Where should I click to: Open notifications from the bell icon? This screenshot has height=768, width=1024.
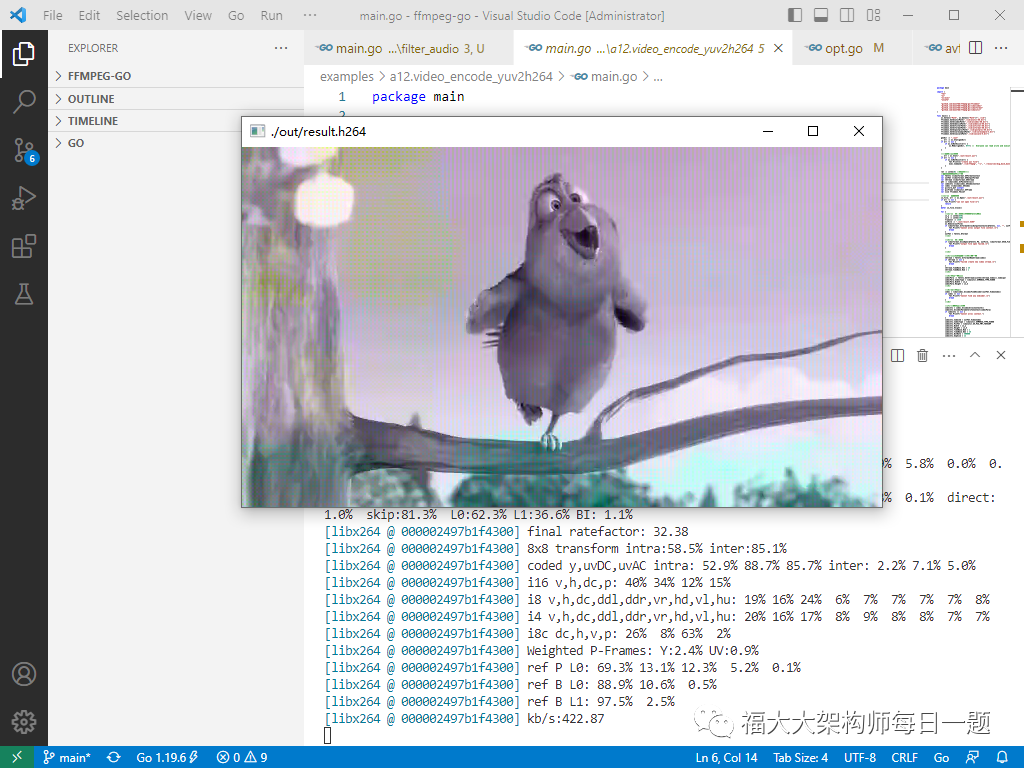coord(1004,757)
